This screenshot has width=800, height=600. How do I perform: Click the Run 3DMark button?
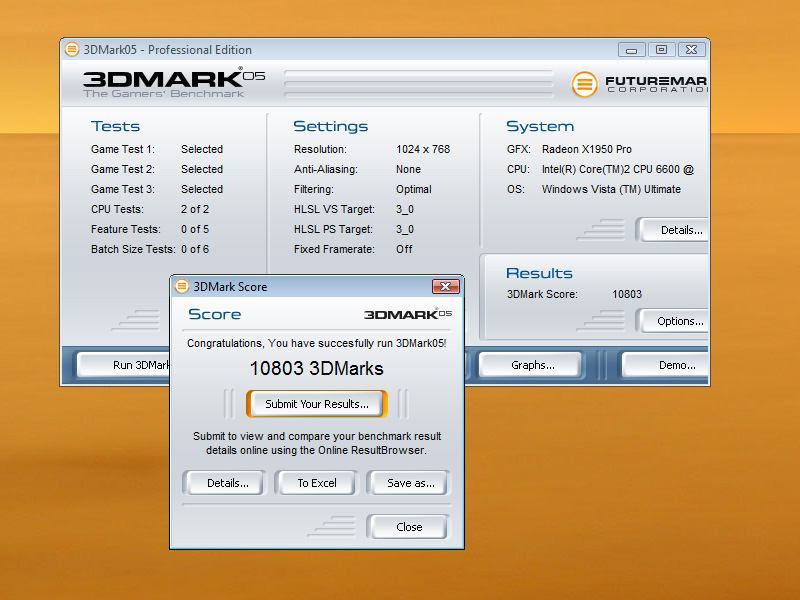click(124, 365)
